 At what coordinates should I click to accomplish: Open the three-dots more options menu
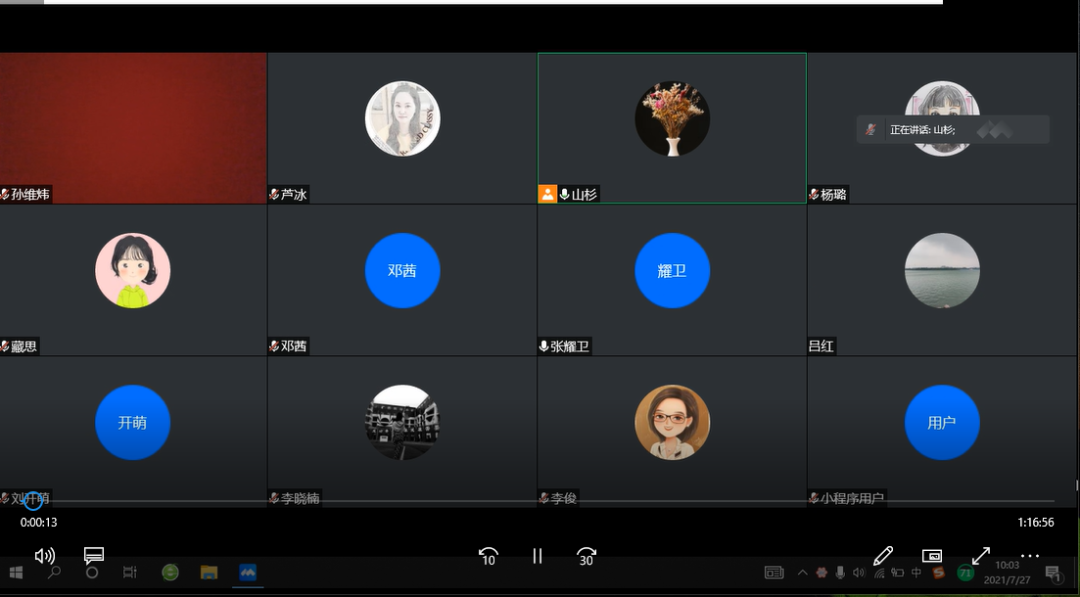click(1030, 556)
